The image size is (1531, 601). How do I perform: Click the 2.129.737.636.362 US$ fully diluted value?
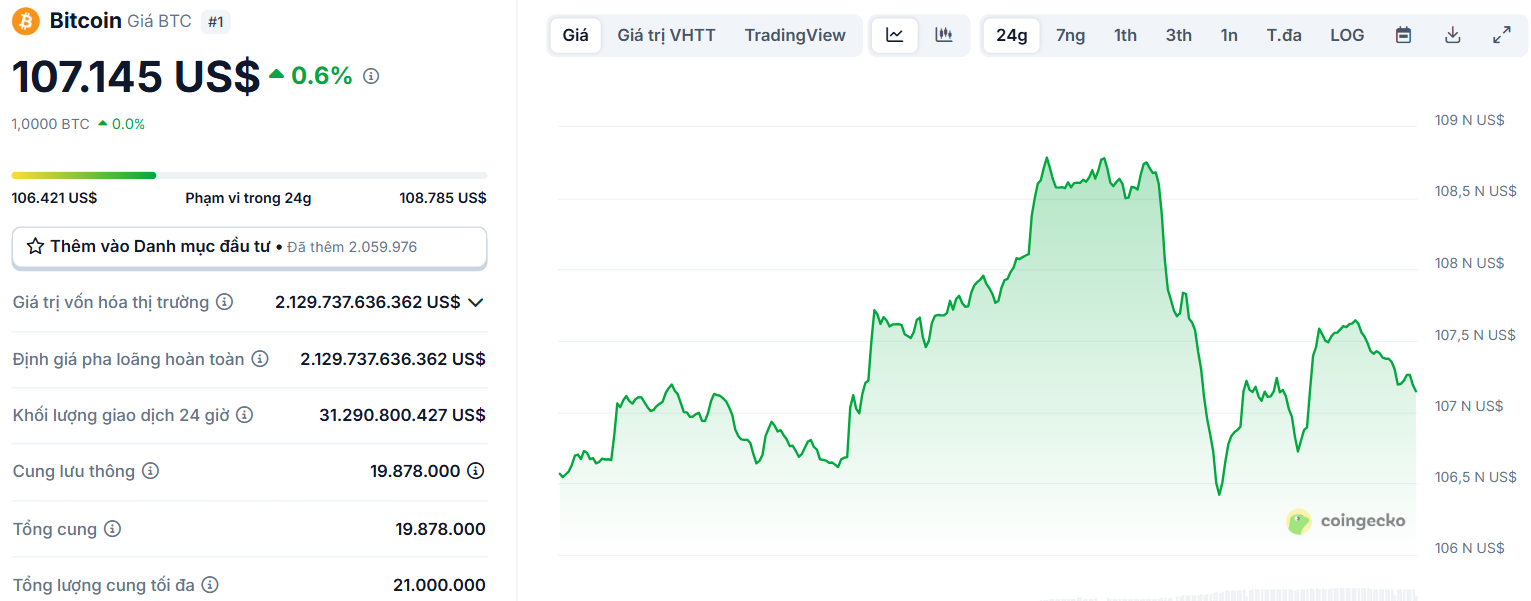(x=393, y=358)
